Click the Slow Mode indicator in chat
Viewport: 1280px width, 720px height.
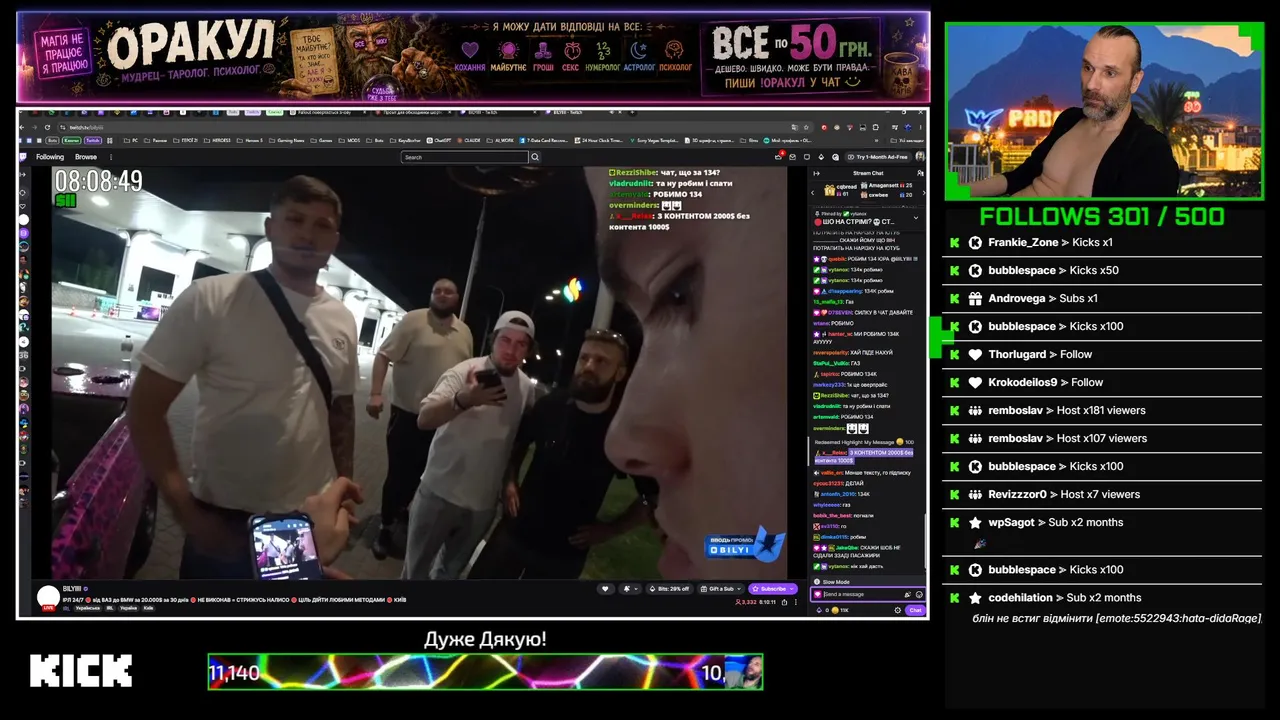tap(831, 582)
